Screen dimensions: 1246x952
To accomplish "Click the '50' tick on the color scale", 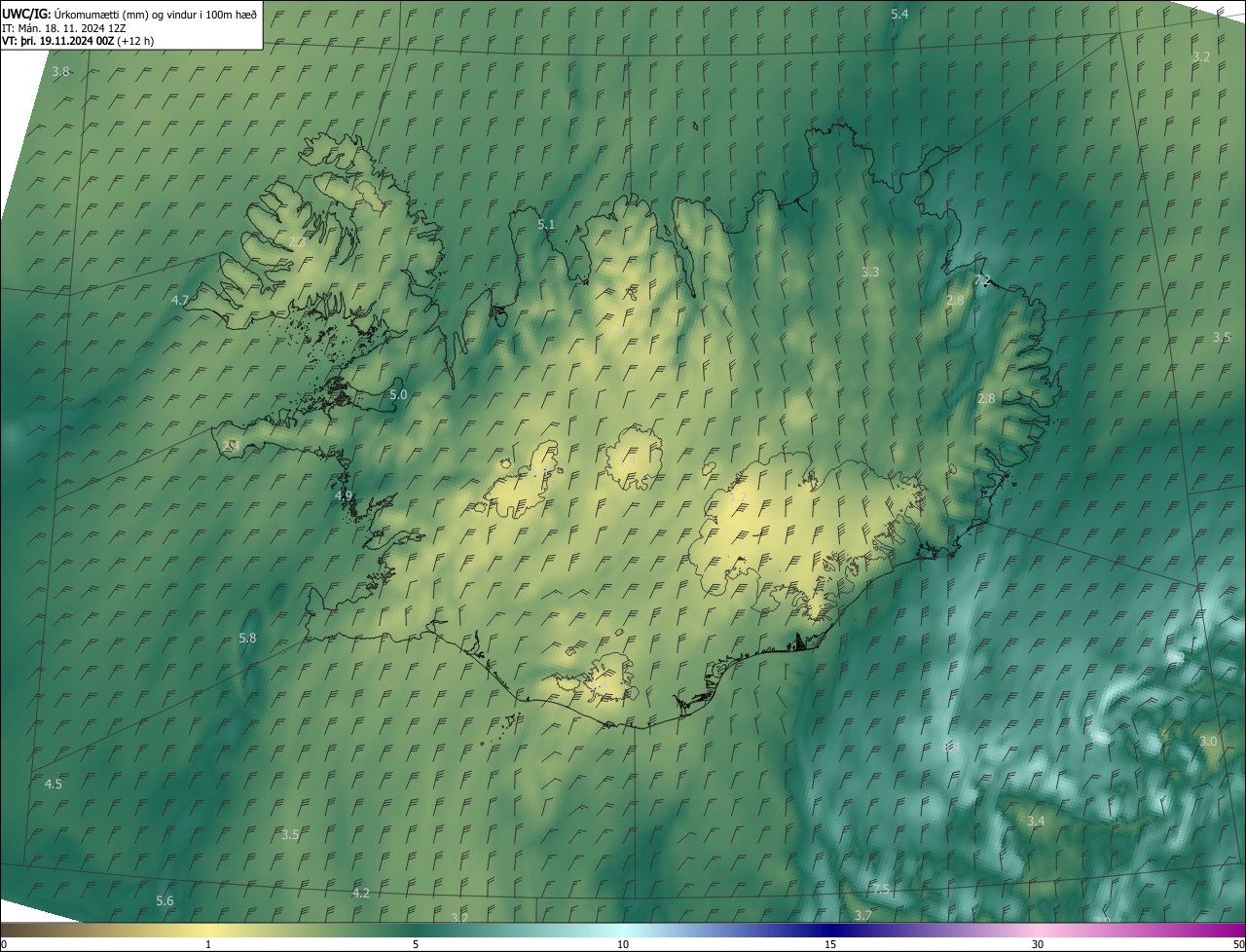I will (1238, 944).
